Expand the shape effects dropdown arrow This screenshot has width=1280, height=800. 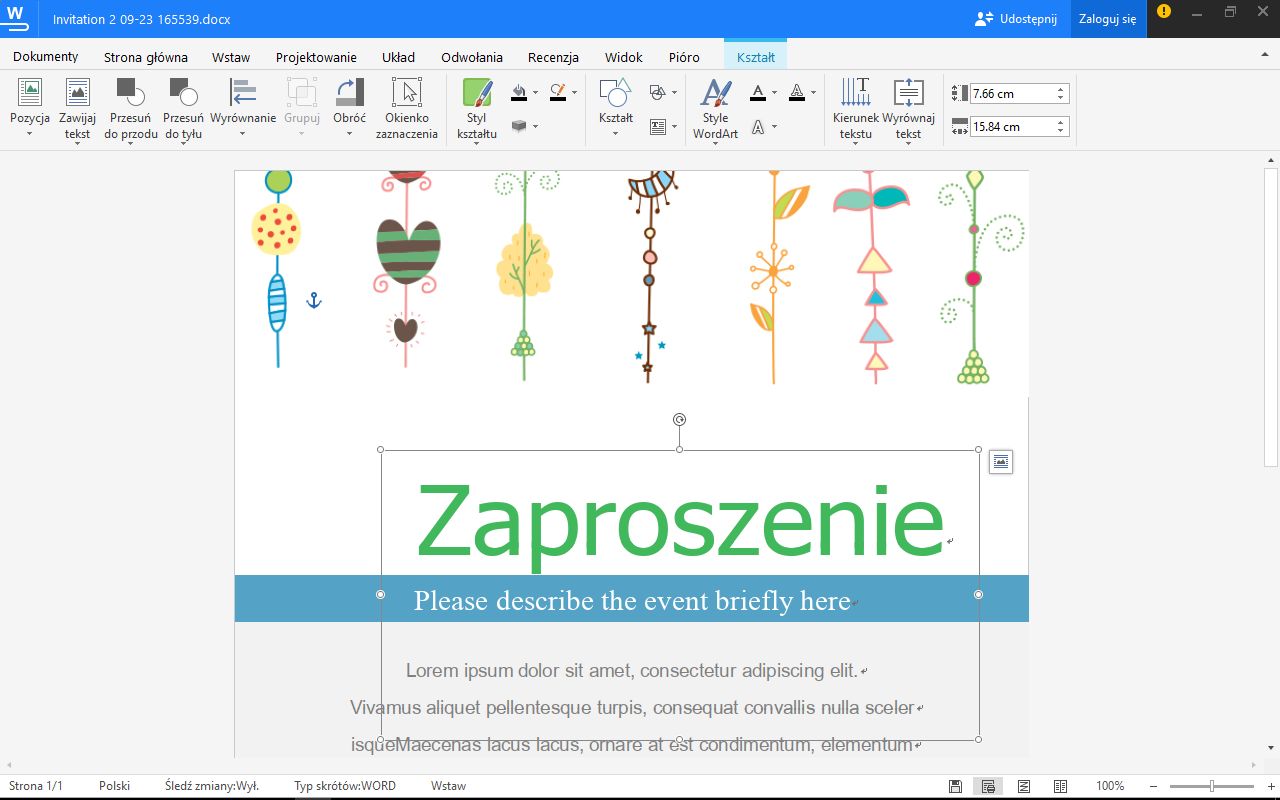click(x=536, y=126)
